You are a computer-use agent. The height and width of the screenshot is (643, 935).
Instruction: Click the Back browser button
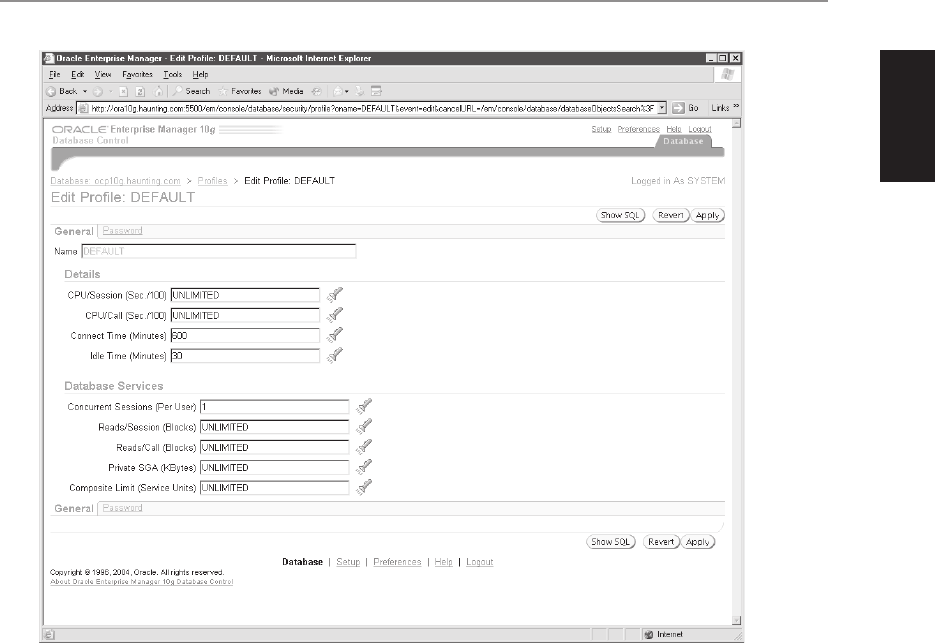tap(62, 91)
